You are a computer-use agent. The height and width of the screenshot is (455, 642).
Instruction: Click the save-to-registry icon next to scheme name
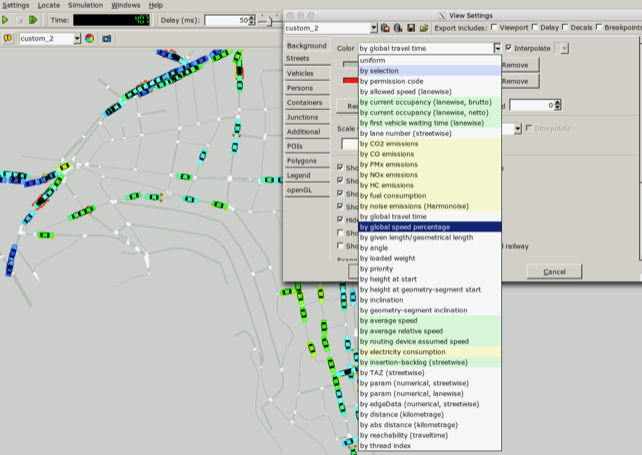pyautogui.click(x=387, y=28)
